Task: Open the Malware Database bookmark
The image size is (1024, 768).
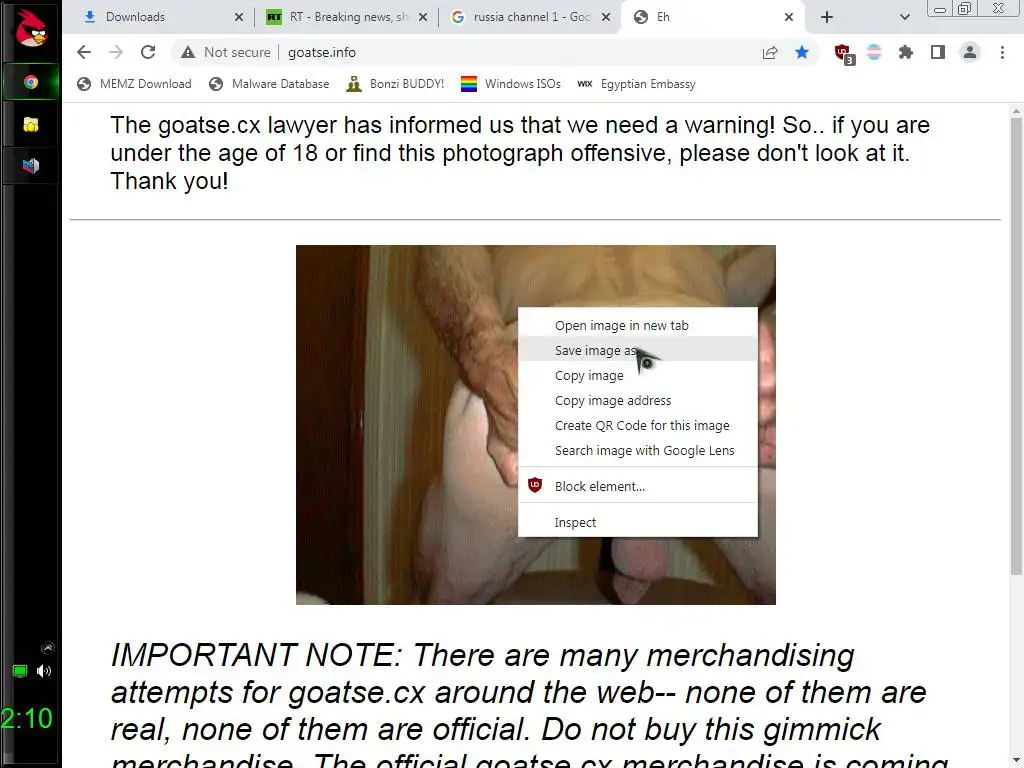Action: [269, 84]
